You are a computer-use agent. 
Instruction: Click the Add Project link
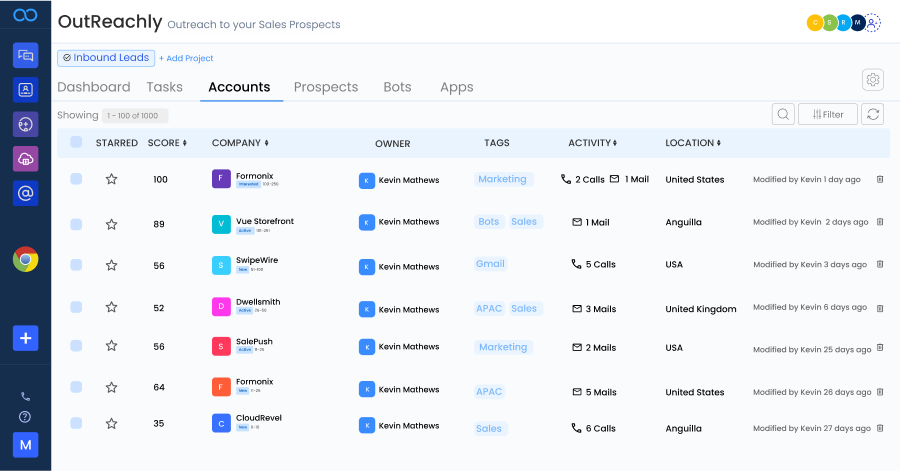185,58
